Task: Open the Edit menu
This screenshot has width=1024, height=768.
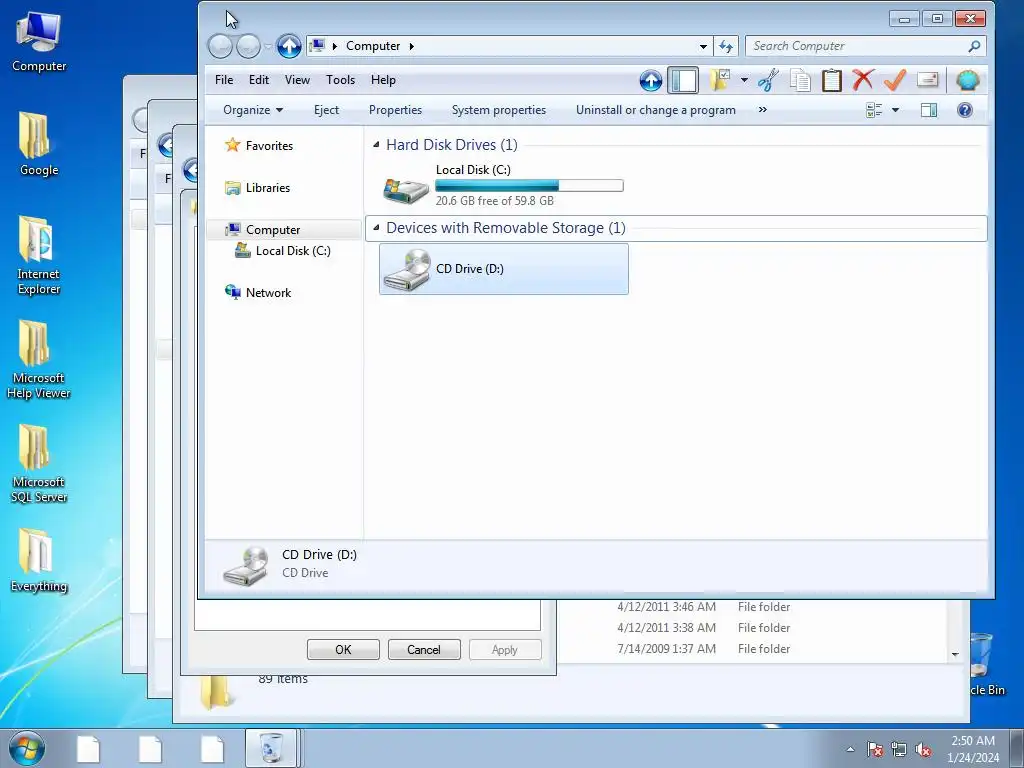Action: click(259, 80)
